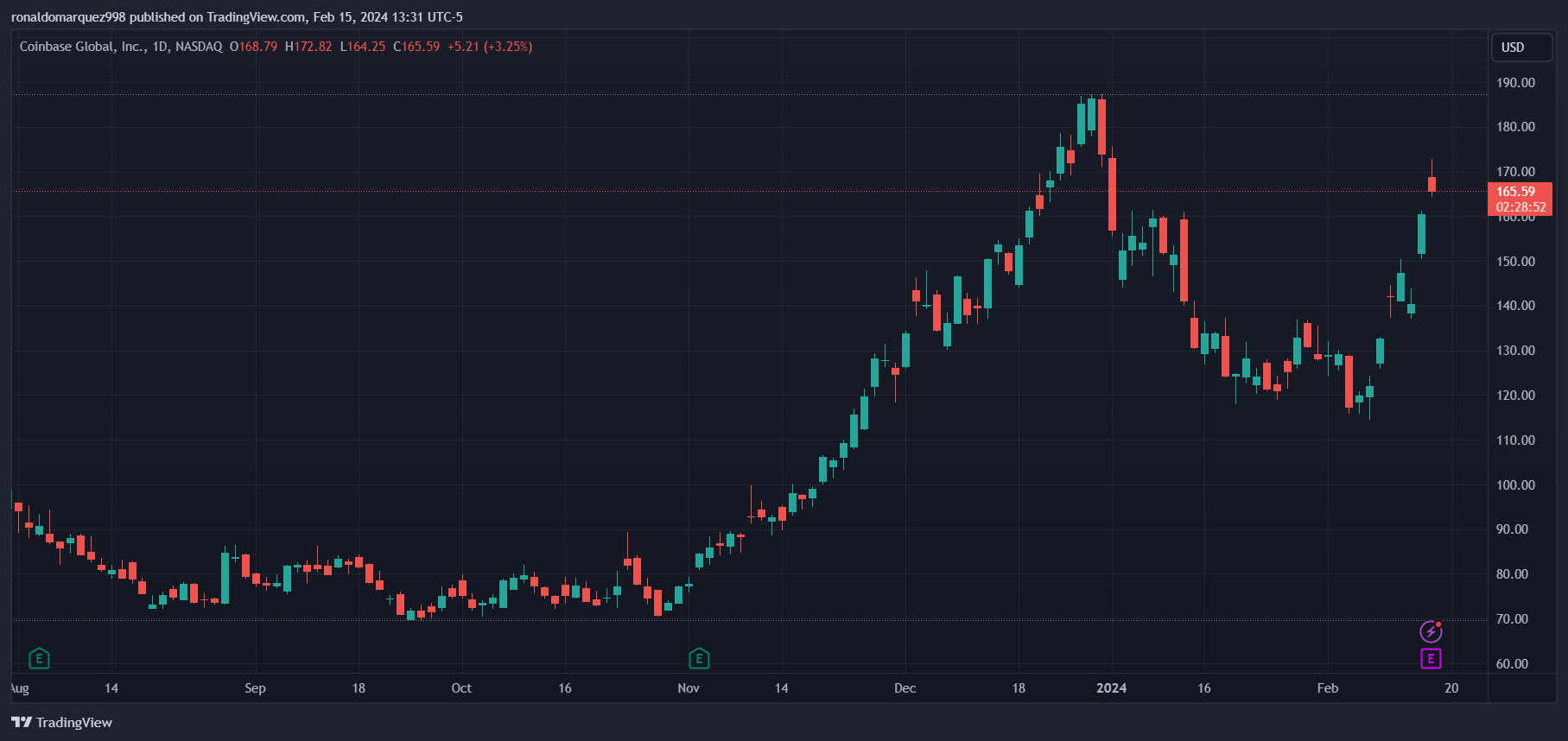The image size is (1568, 741).
Task: Click the 80.00 price axis label
Action: (x=1512, y=574)
